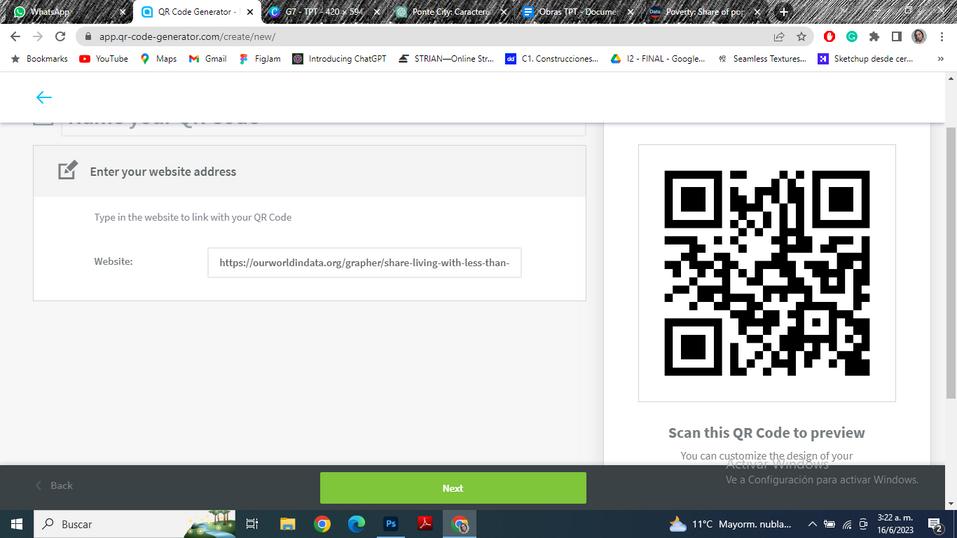The width and height of the screenshot is (957, 538).
Task: Open the extensions puzzle icon
Action: pyautogui.click(x=874, y=37)
